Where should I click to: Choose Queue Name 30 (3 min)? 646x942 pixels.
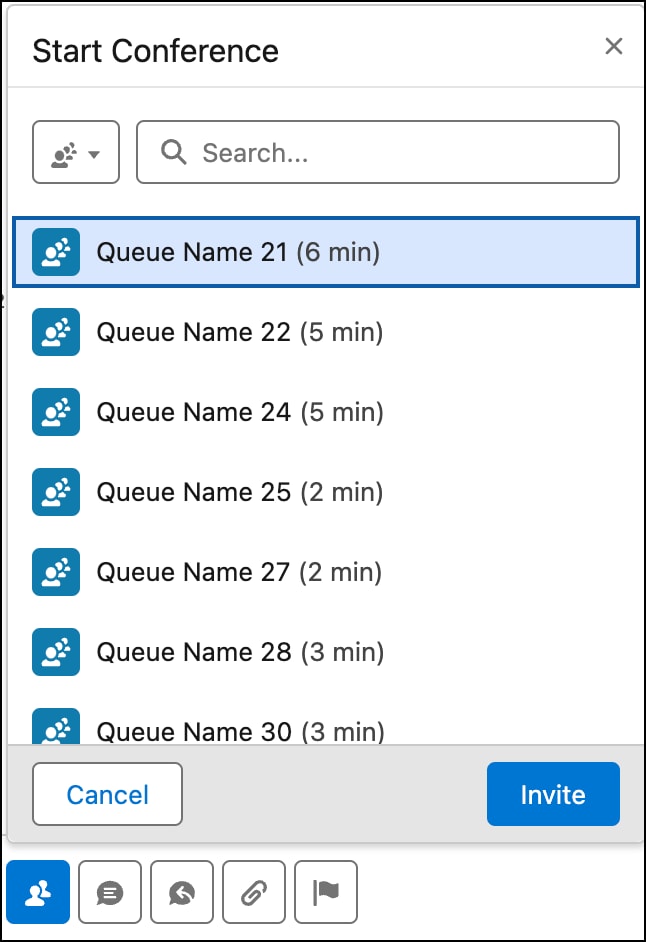[240, 730]
